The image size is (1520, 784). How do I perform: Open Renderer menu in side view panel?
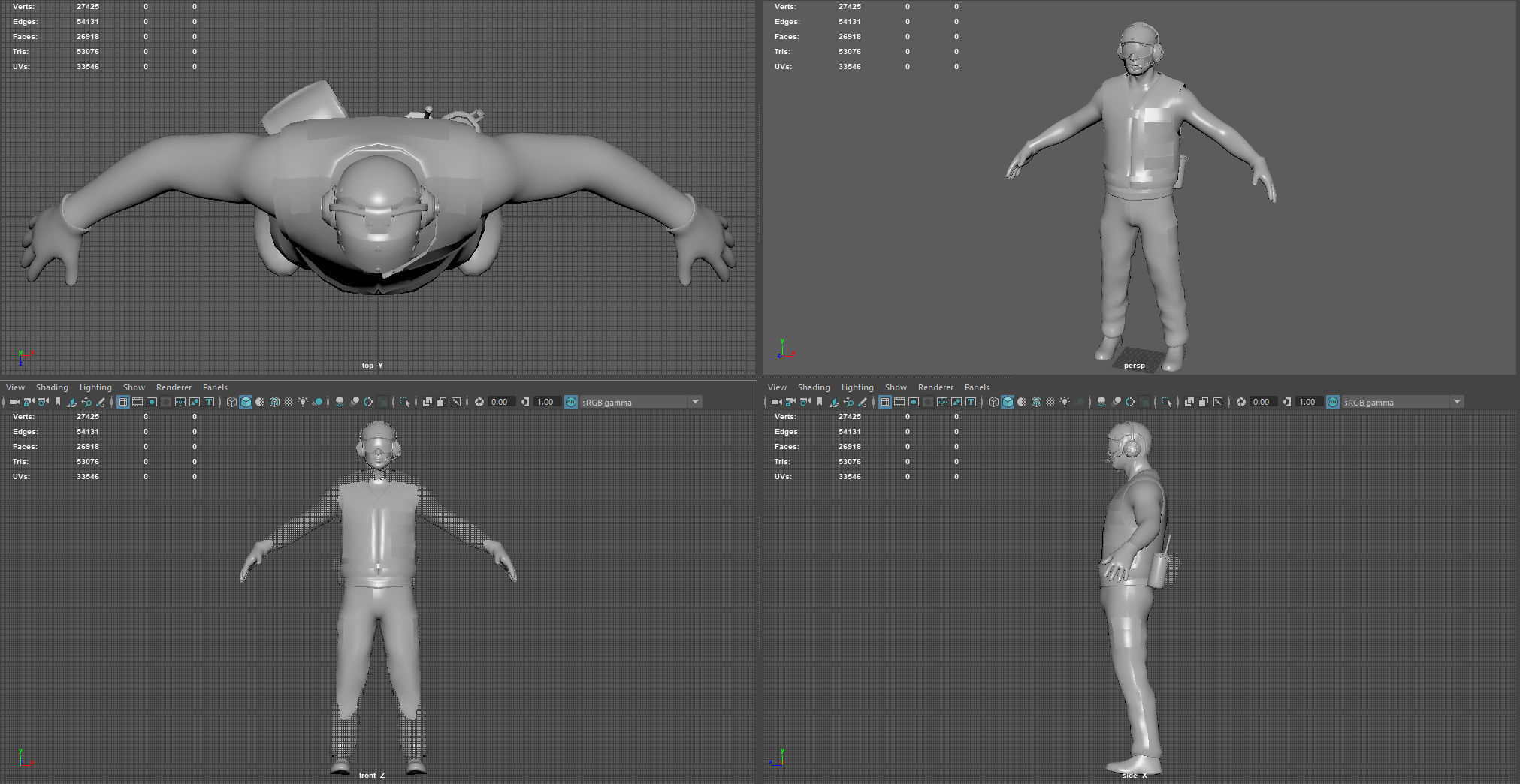point(935,387)
